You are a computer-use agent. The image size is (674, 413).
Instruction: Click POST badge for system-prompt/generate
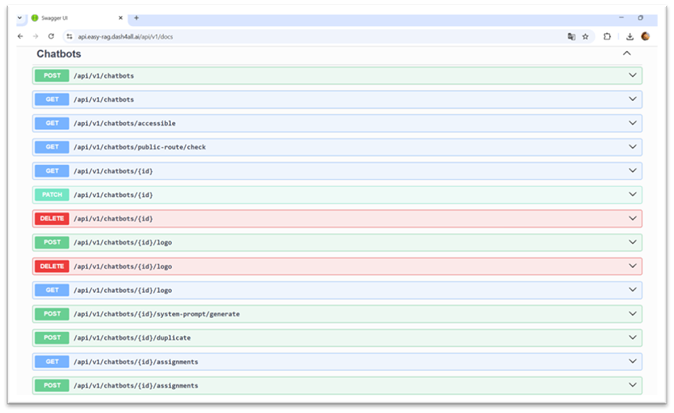(x=52, y=314)
